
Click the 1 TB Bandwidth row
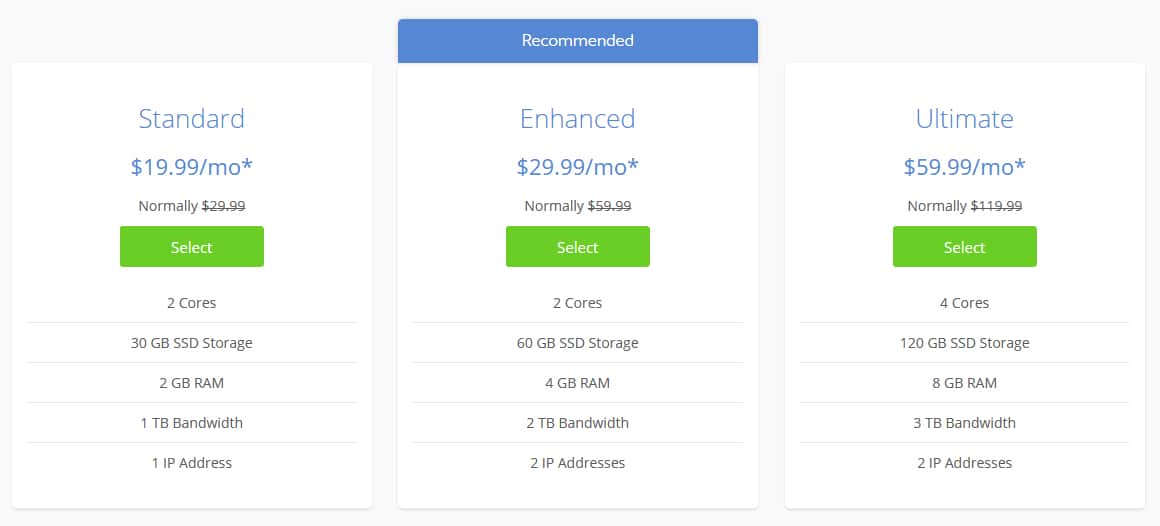pyautogui.click(x=192, y=423)
